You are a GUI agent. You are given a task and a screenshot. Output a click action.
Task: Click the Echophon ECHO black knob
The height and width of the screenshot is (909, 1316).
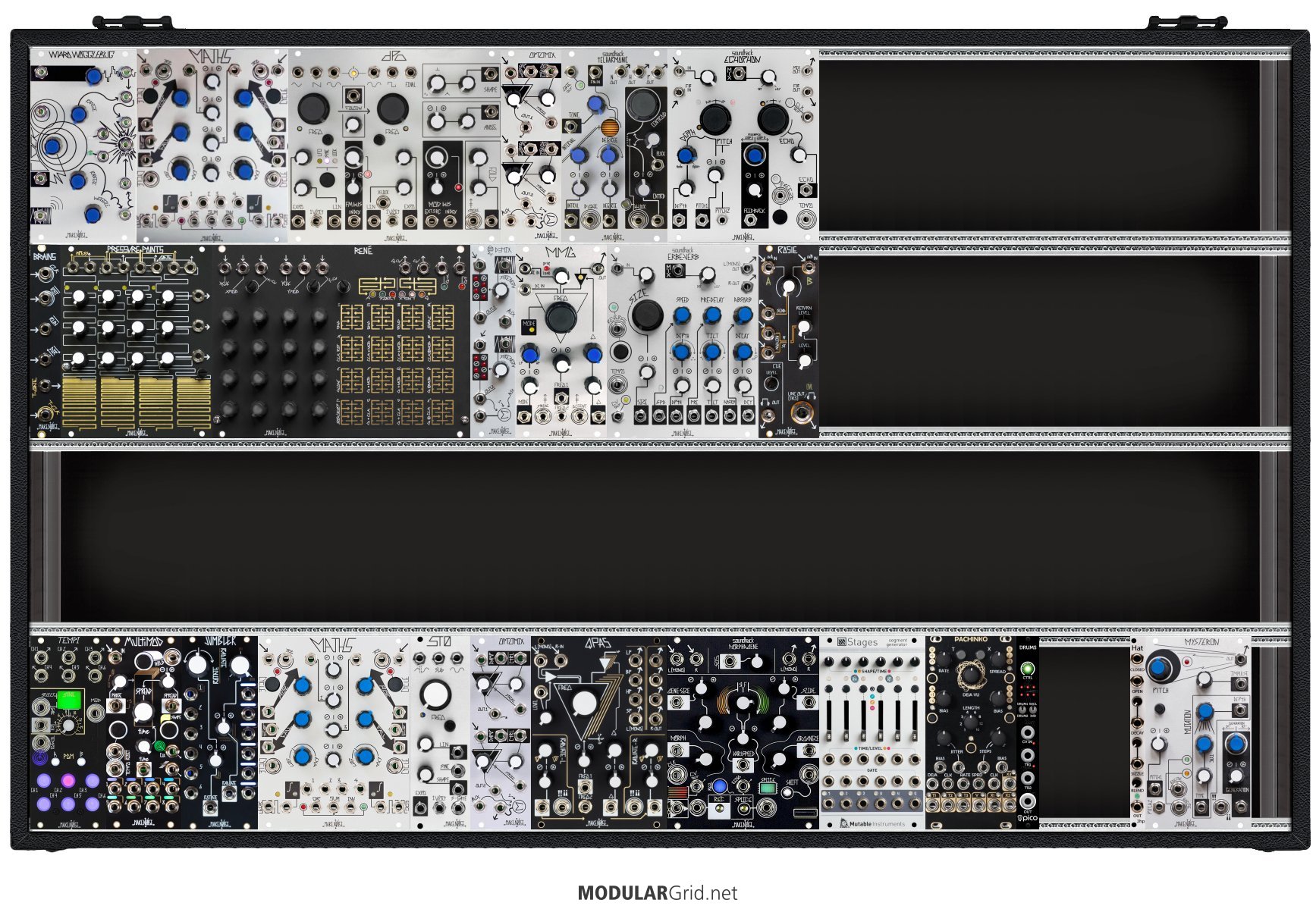click(773, 119)
